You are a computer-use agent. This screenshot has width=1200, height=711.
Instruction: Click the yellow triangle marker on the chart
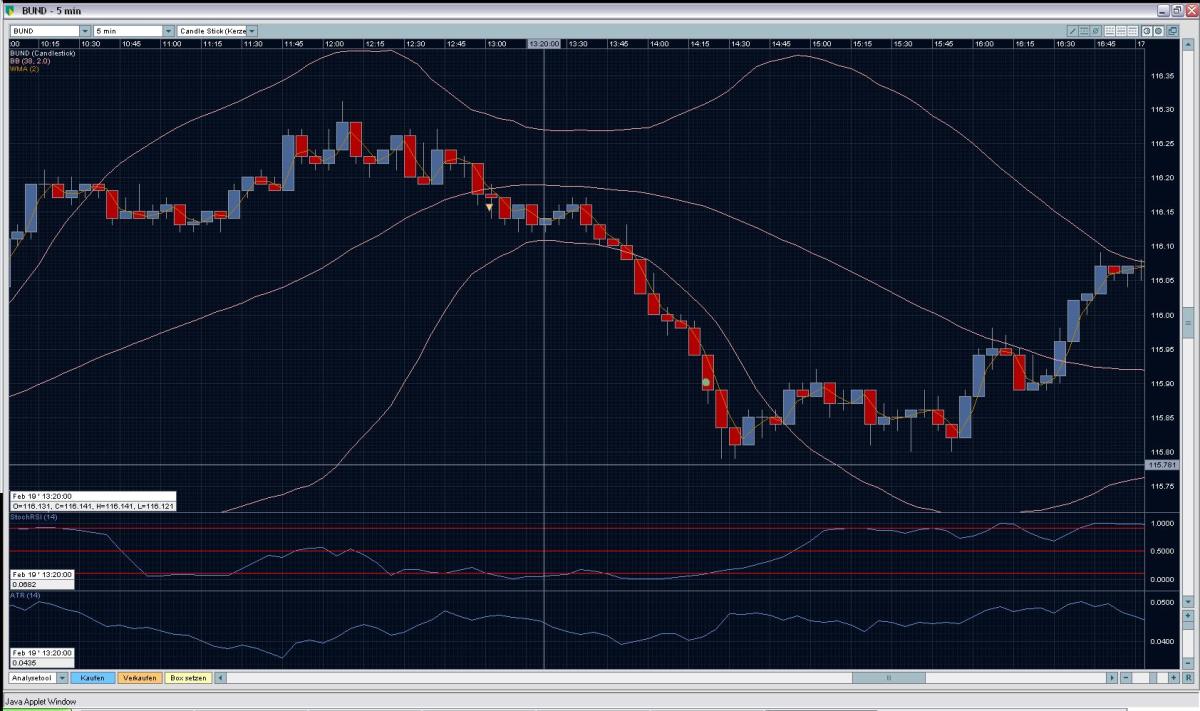point(489,208)
